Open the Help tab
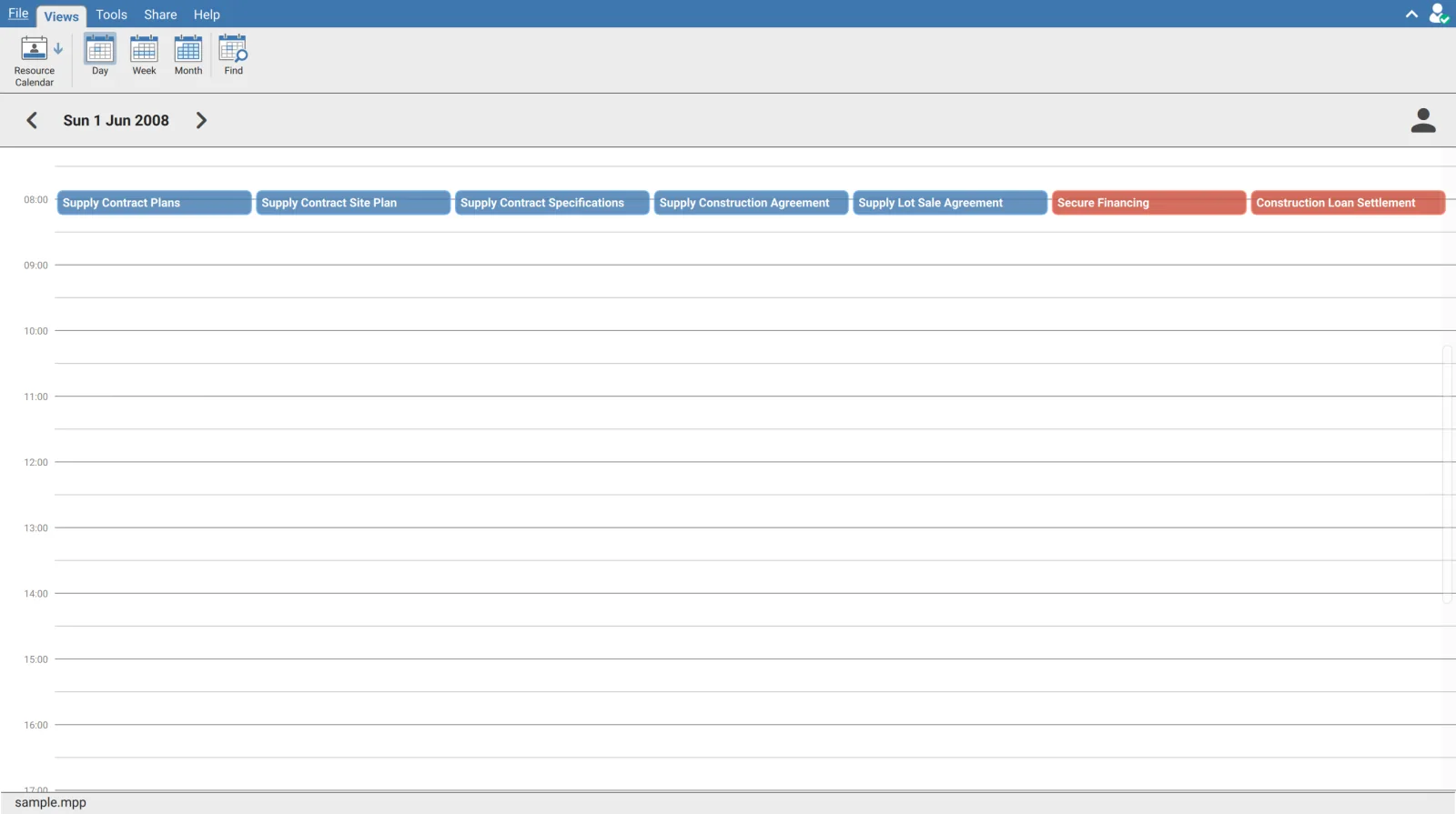This screenshot has height=814, width=1456. pos(207,15)
